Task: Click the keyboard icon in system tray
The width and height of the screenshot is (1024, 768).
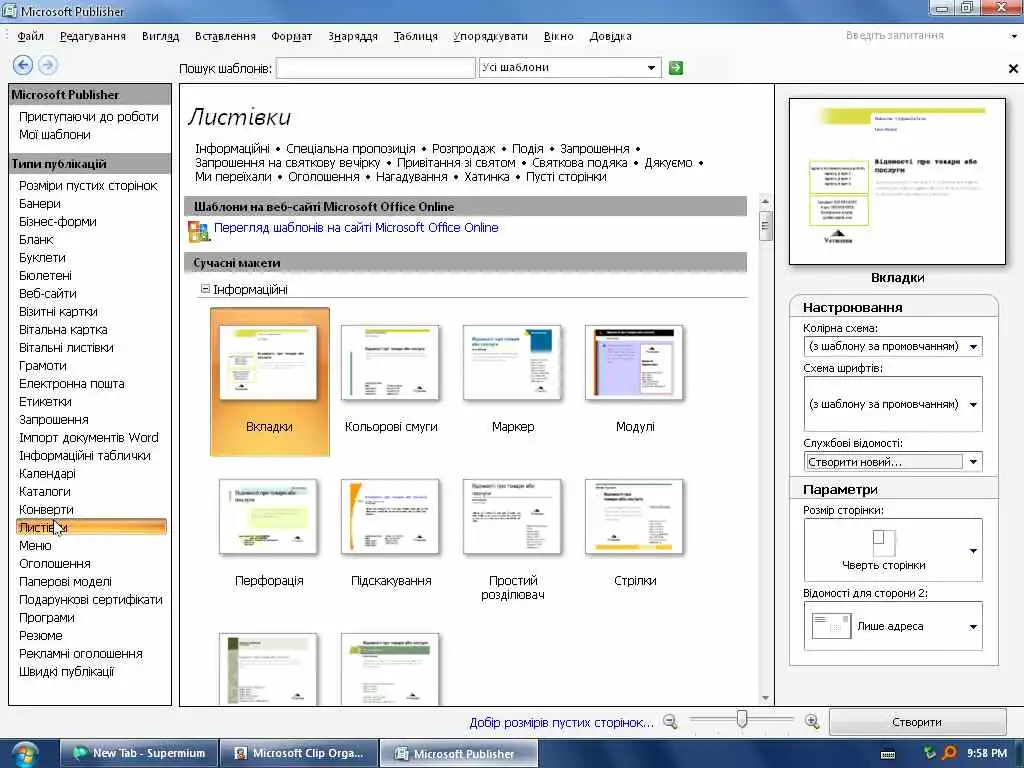Action: (x=888, y=754)
